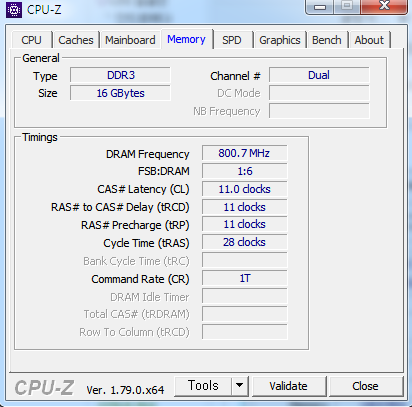Minimize the CPU-Z window

click(320, 7)
